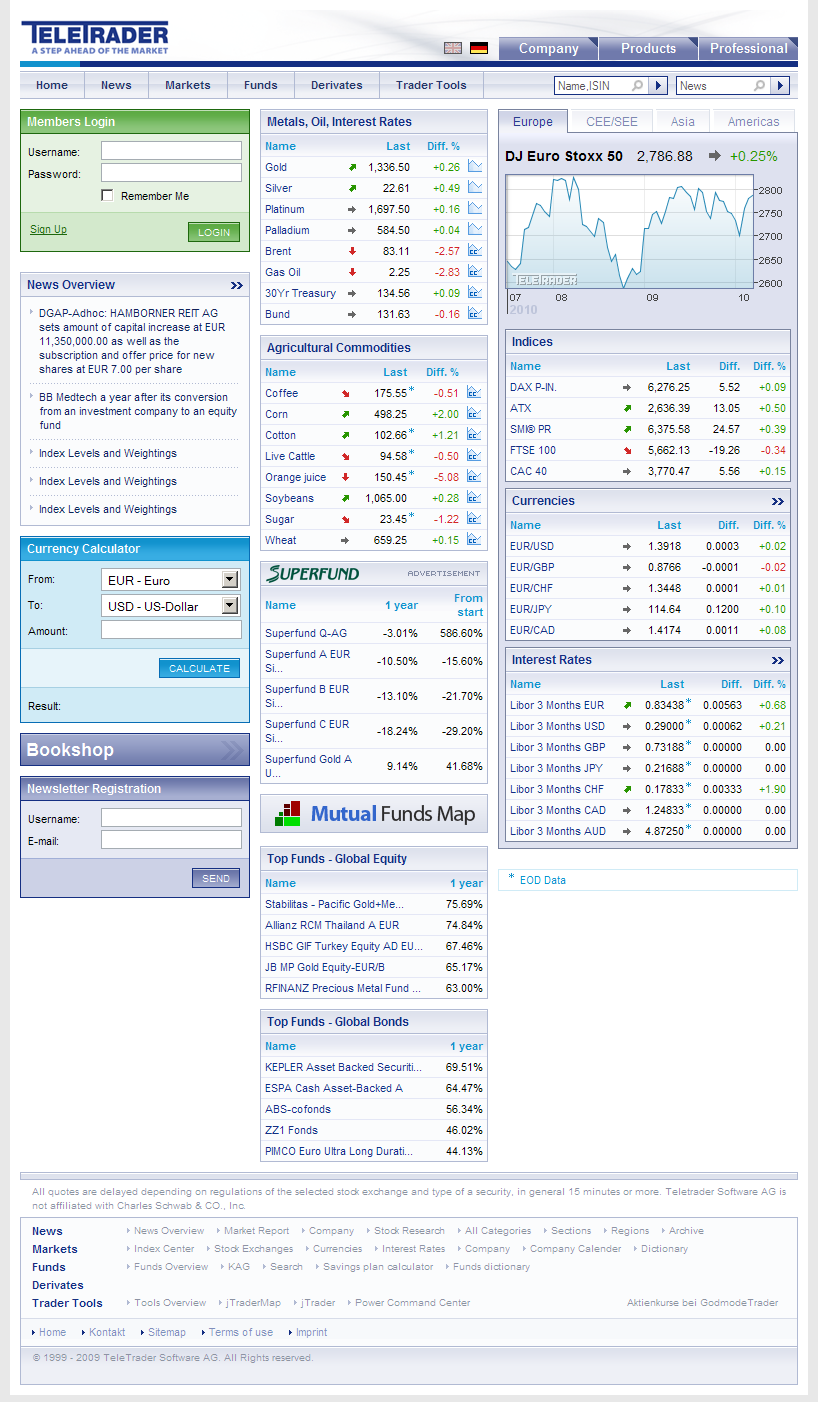Switch language via the German flag icon

pos(479,48)
